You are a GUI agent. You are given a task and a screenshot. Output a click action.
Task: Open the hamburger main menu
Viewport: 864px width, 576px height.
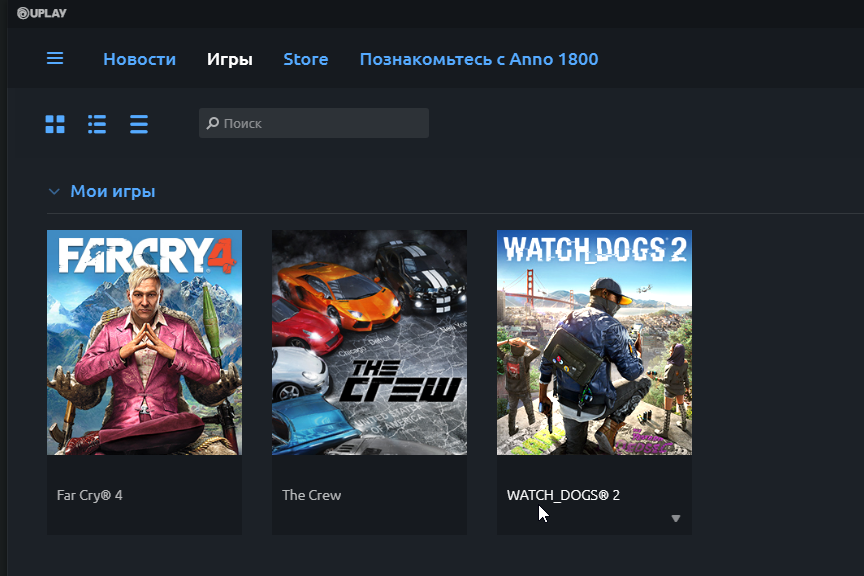pos(55,58)
